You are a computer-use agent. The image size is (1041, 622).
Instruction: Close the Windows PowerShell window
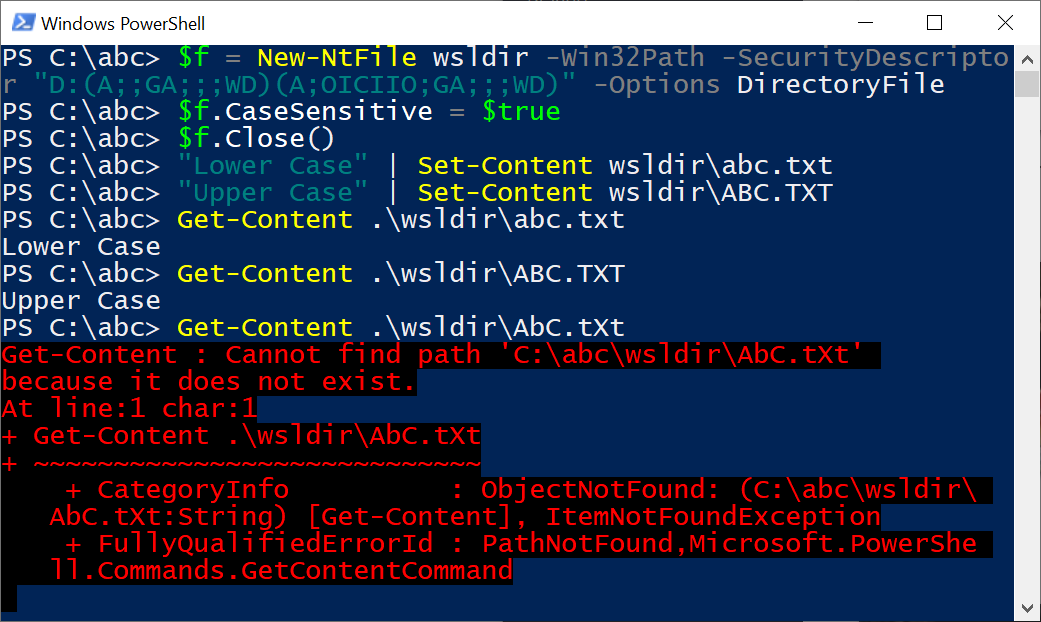1005,23
